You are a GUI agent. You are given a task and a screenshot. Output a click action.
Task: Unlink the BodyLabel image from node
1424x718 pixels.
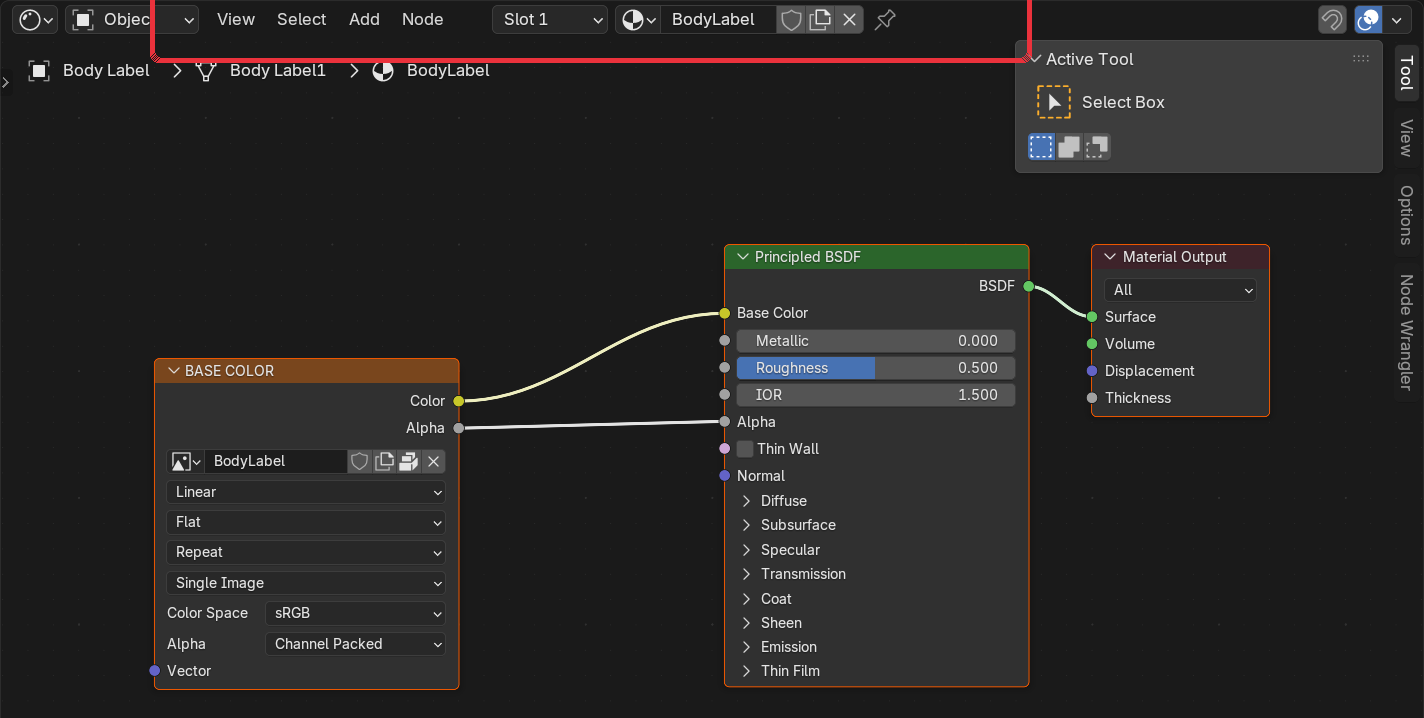[433, 461]
